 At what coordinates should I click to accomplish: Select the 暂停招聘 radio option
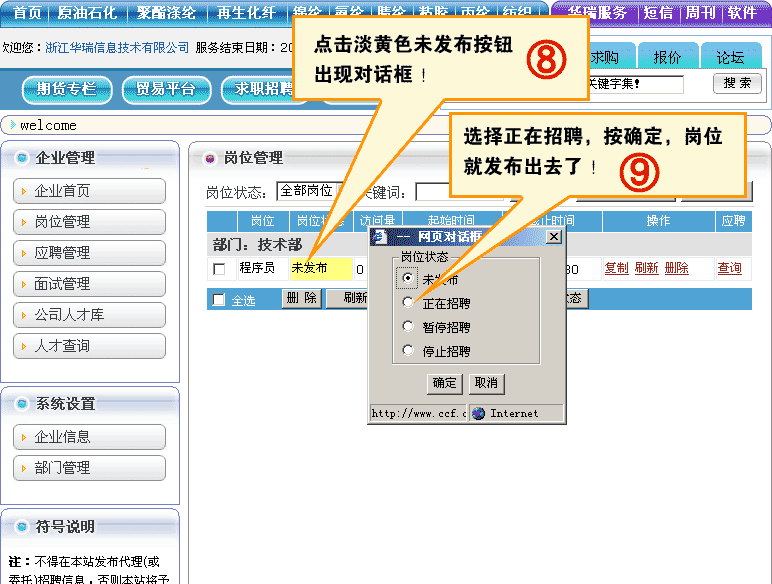point(407,327)
